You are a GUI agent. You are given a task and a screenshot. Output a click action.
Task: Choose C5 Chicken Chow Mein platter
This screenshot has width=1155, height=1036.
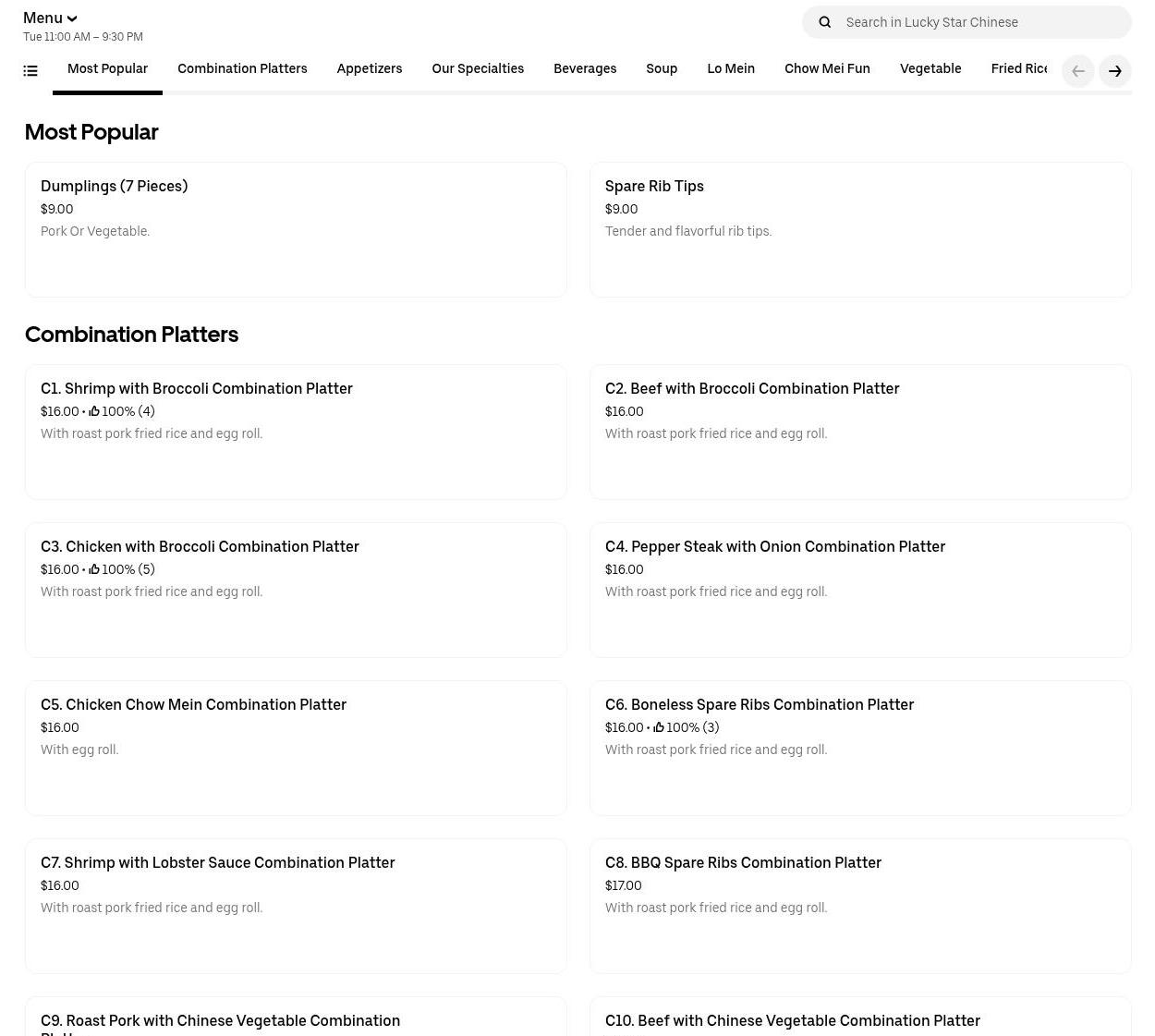[x=296, y=748]
